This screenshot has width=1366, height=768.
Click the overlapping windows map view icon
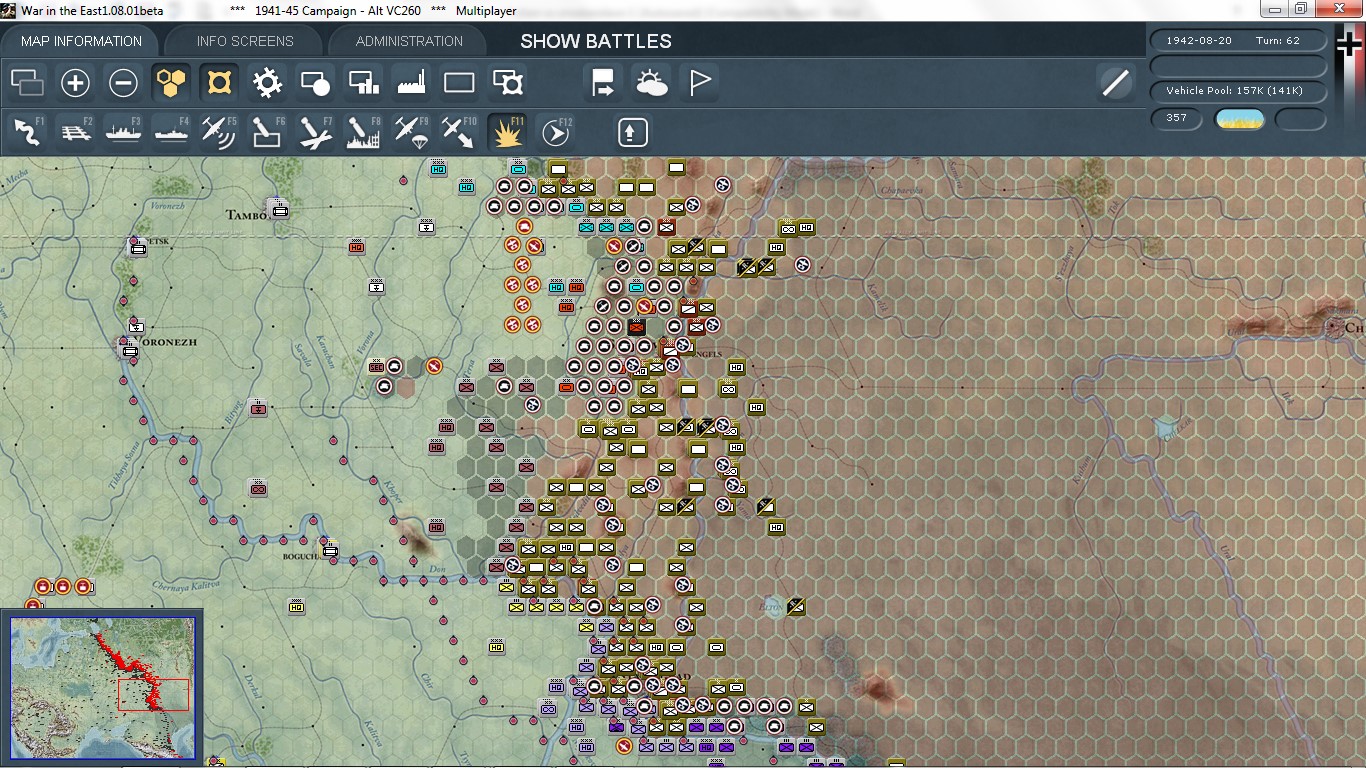27,82
